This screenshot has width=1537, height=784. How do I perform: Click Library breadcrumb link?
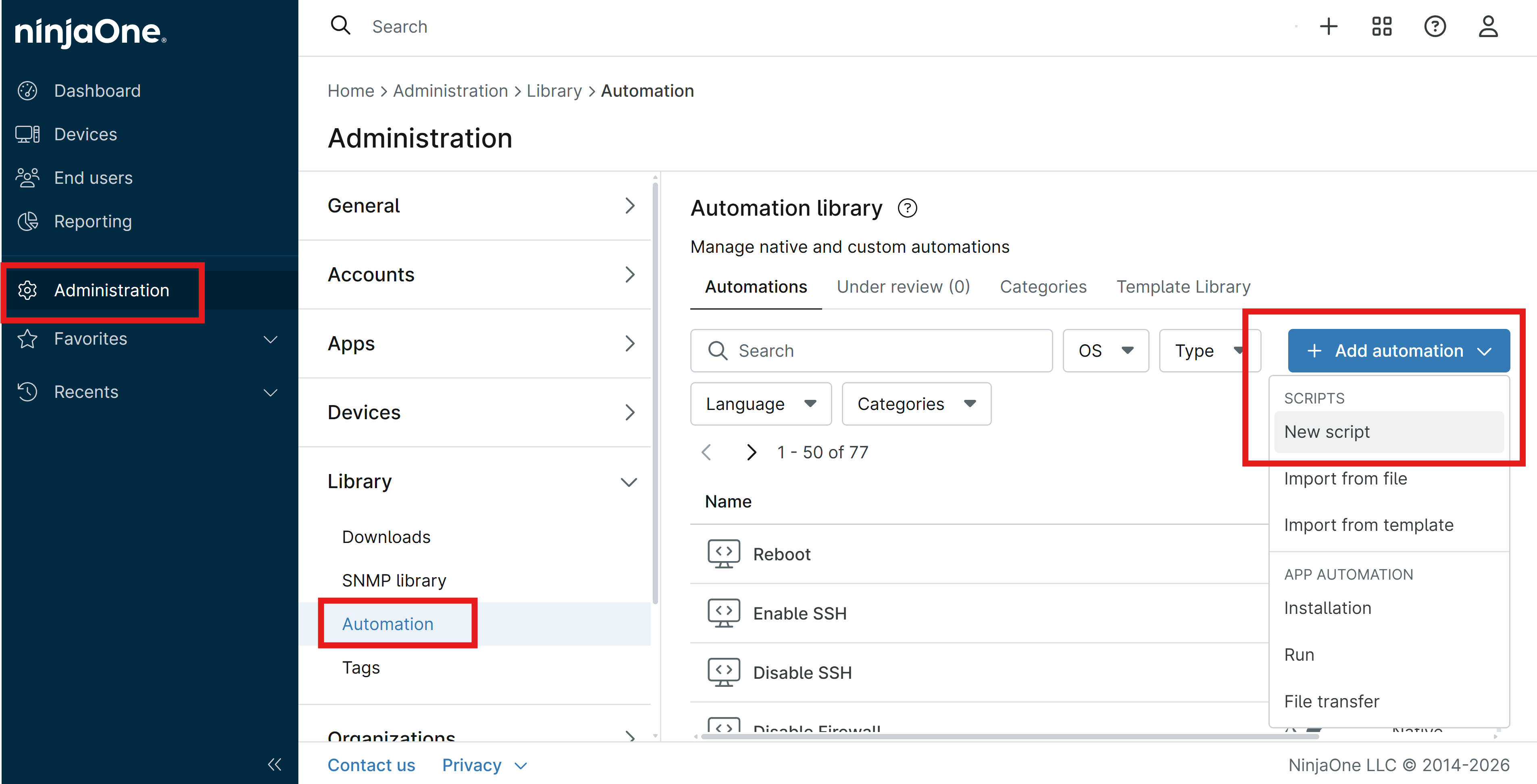tap(554, 91)
